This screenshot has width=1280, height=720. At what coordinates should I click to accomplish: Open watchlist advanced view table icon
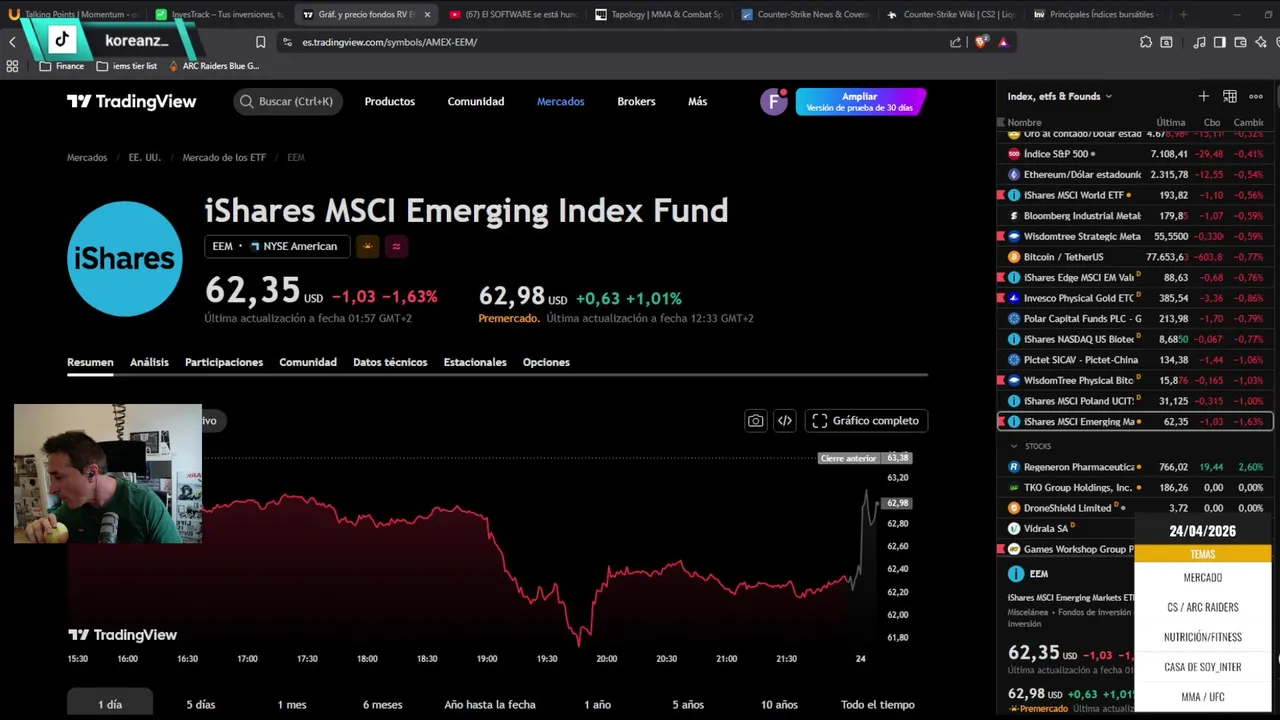1230,96
